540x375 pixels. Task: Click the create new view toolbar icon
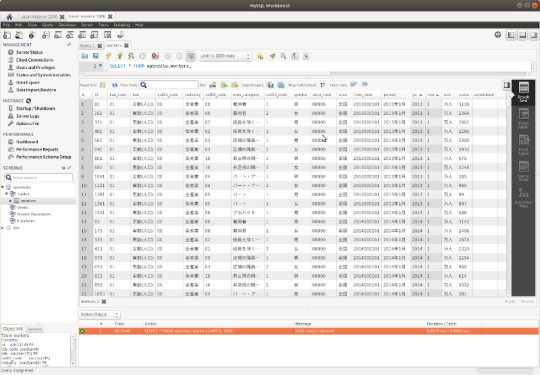coord(70,35)
